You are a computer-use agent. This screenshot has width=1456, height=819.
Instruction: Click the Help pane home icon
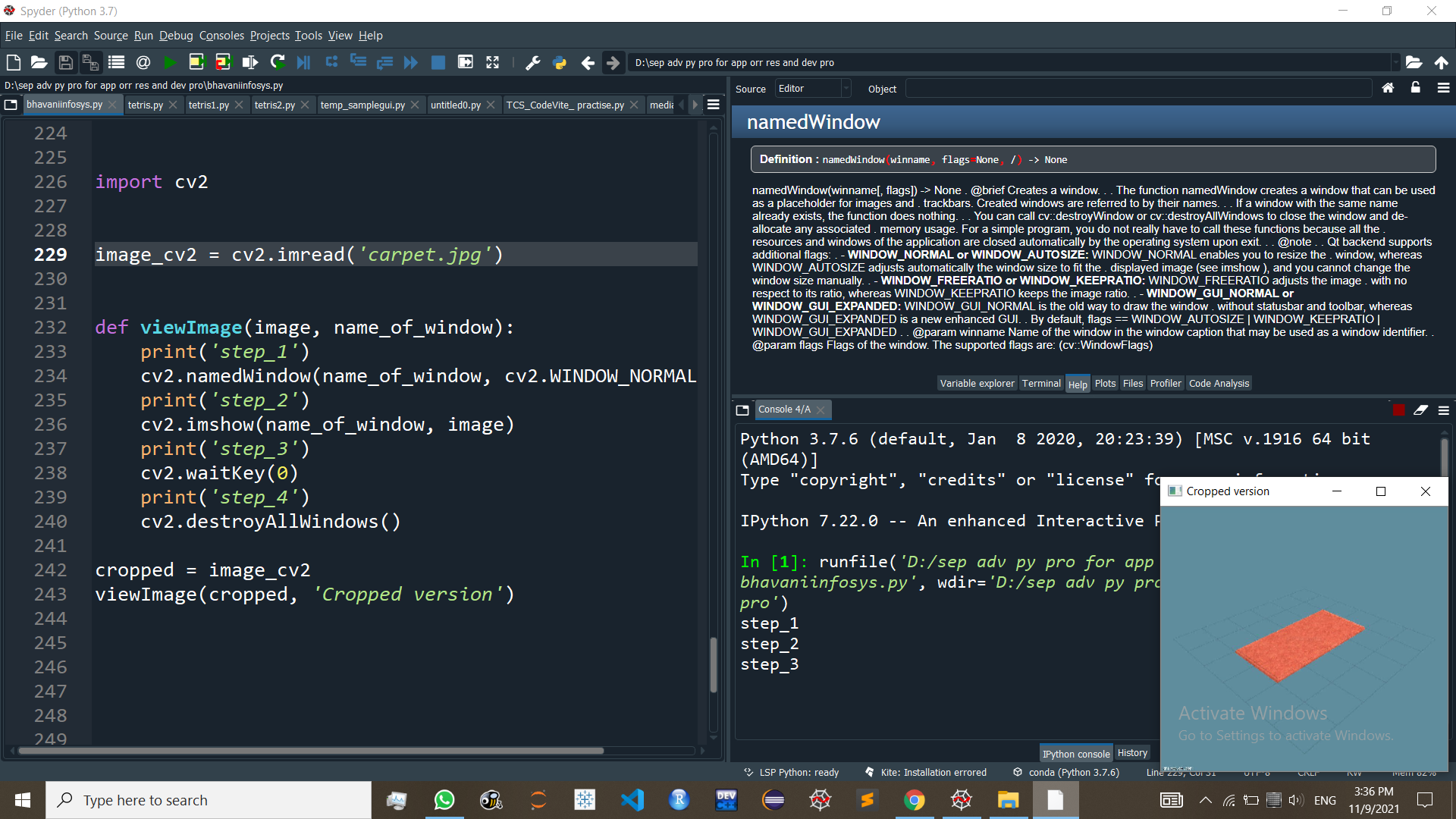1388,88
